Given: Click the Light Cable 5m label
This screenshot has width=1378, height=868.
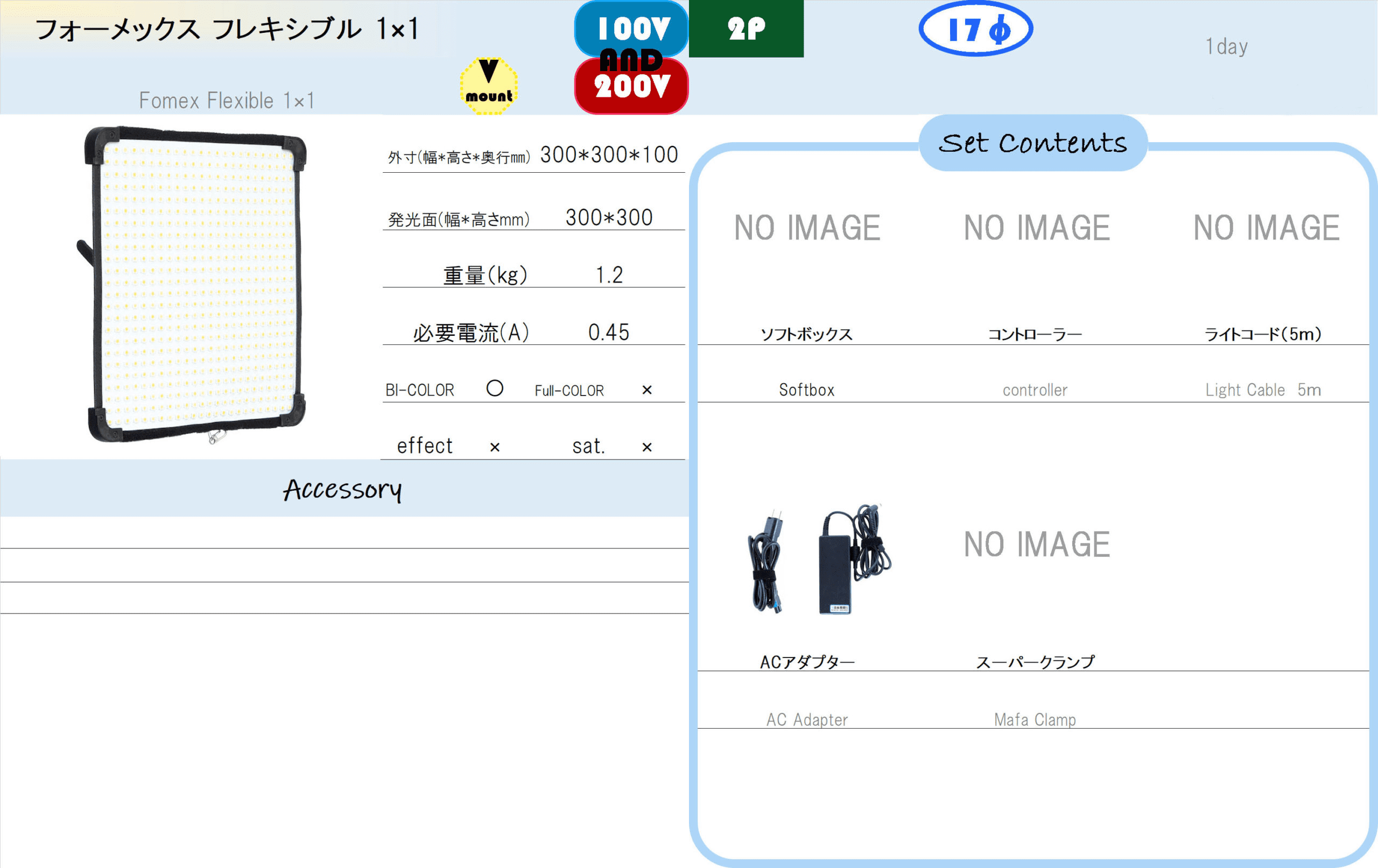Looking at the screenshot, I should point(1263,390).
